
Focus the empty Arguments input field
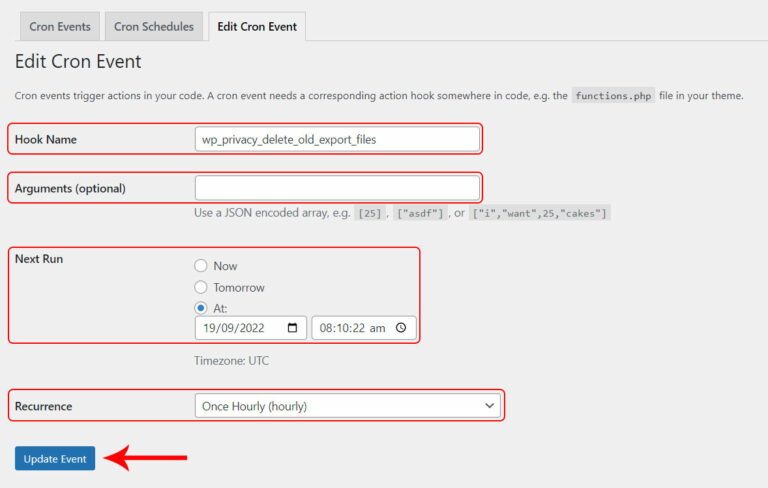(337, 188)
